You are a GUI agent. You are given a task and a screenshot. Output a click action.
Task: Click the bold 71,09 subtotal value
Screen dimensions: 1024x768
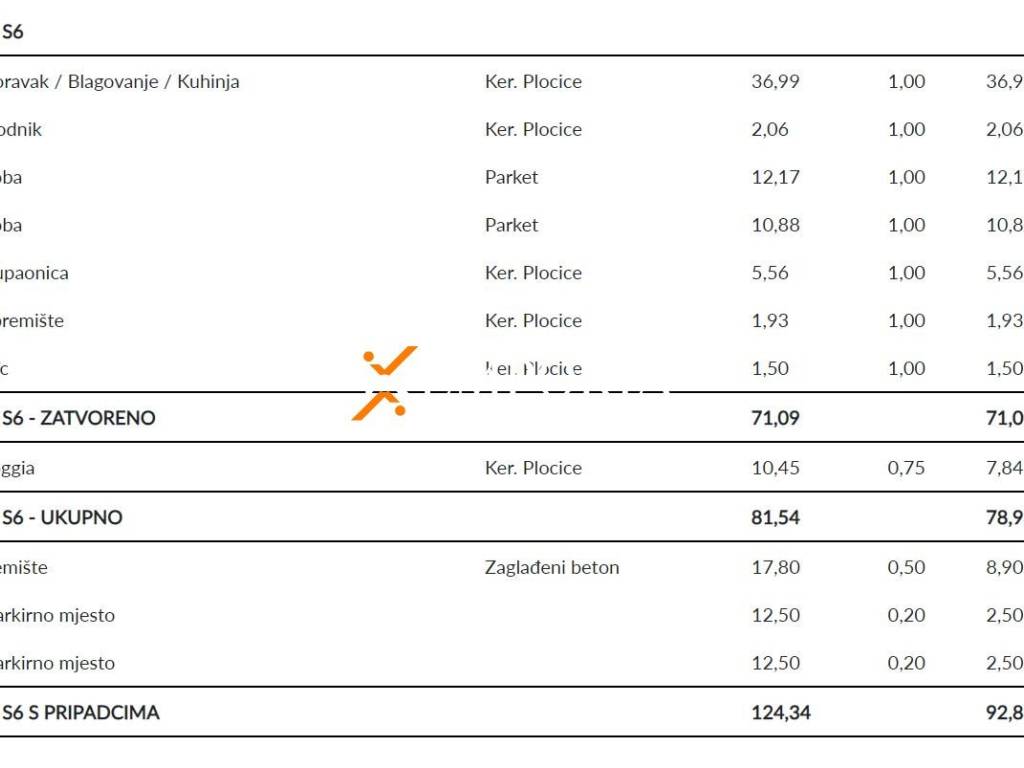tap(775, 418)
